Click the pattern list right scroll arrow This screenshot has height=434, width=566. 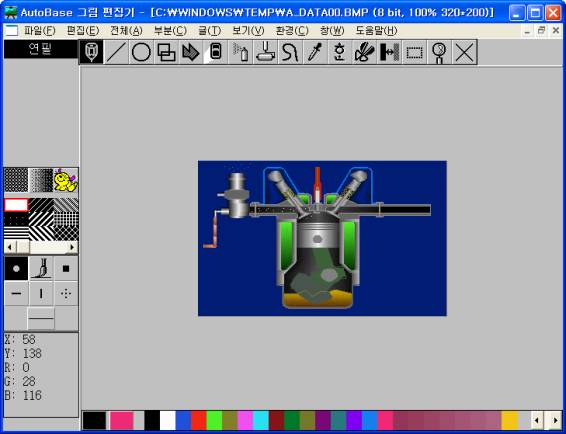(72, 247)
